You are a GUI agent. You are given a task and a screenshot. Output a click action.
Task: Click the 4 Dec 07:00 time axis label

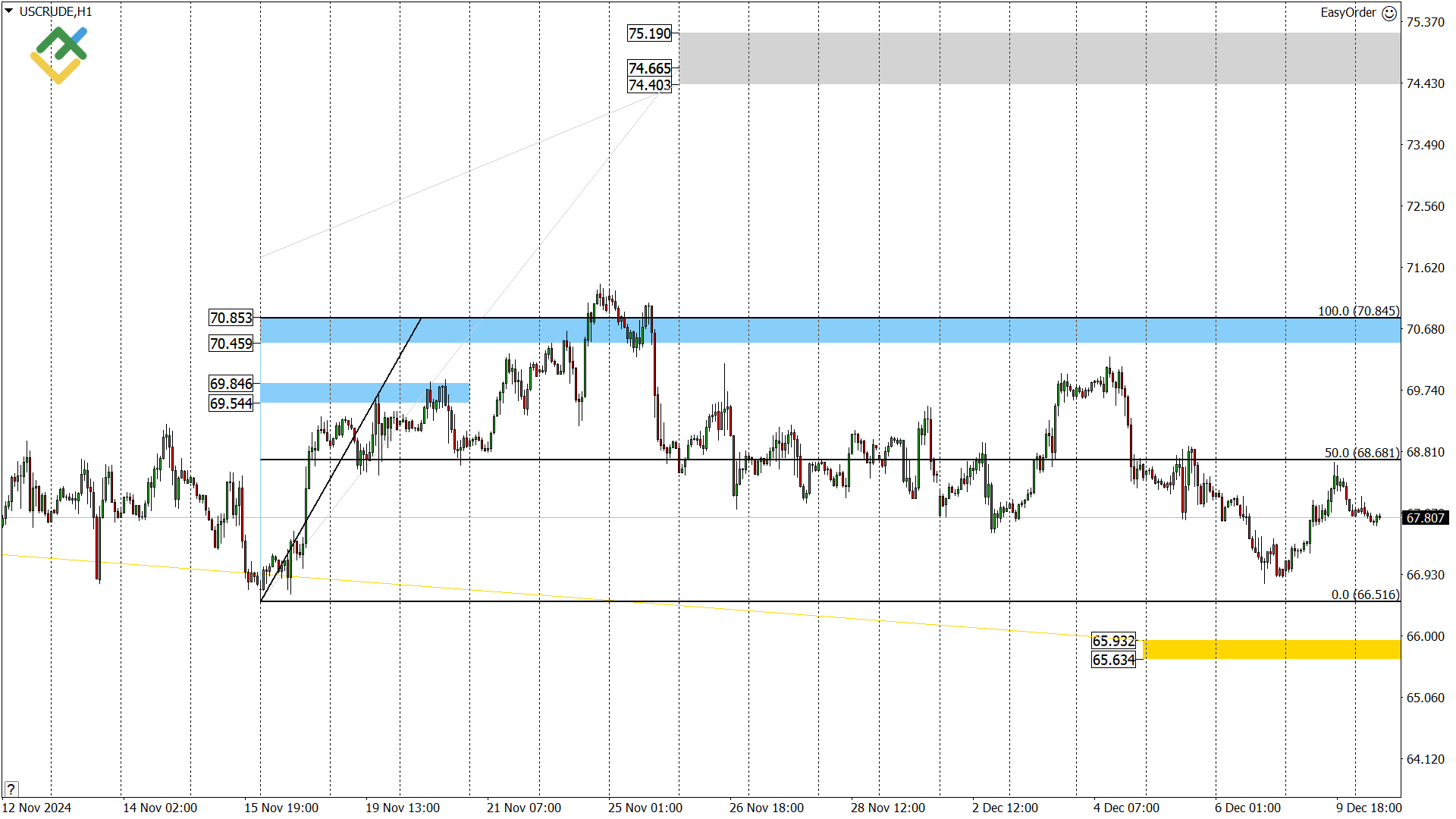1126,808
